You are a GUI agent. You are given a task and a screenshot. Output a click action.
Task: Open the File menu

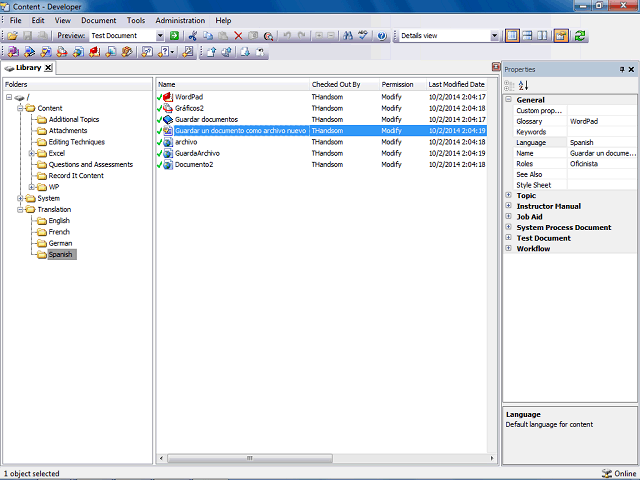pos(16,20)
